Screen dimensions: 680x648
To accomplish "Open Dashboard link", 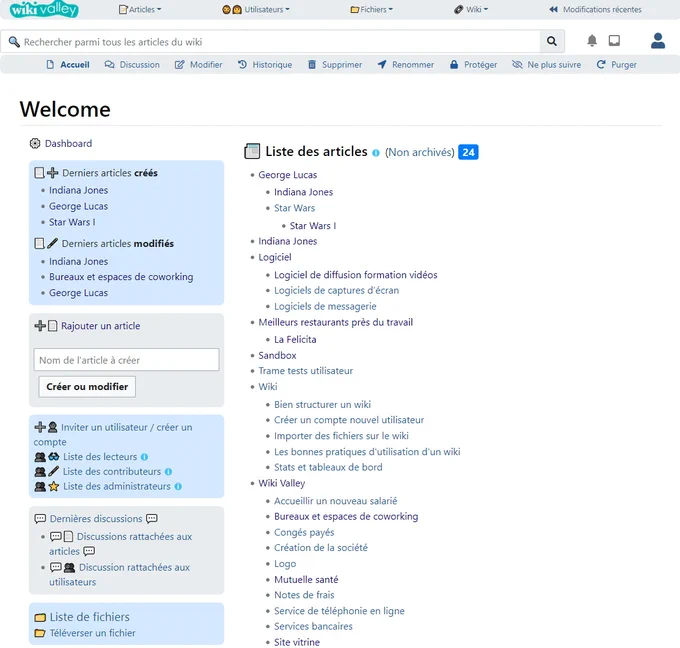I will click(68, 144).
